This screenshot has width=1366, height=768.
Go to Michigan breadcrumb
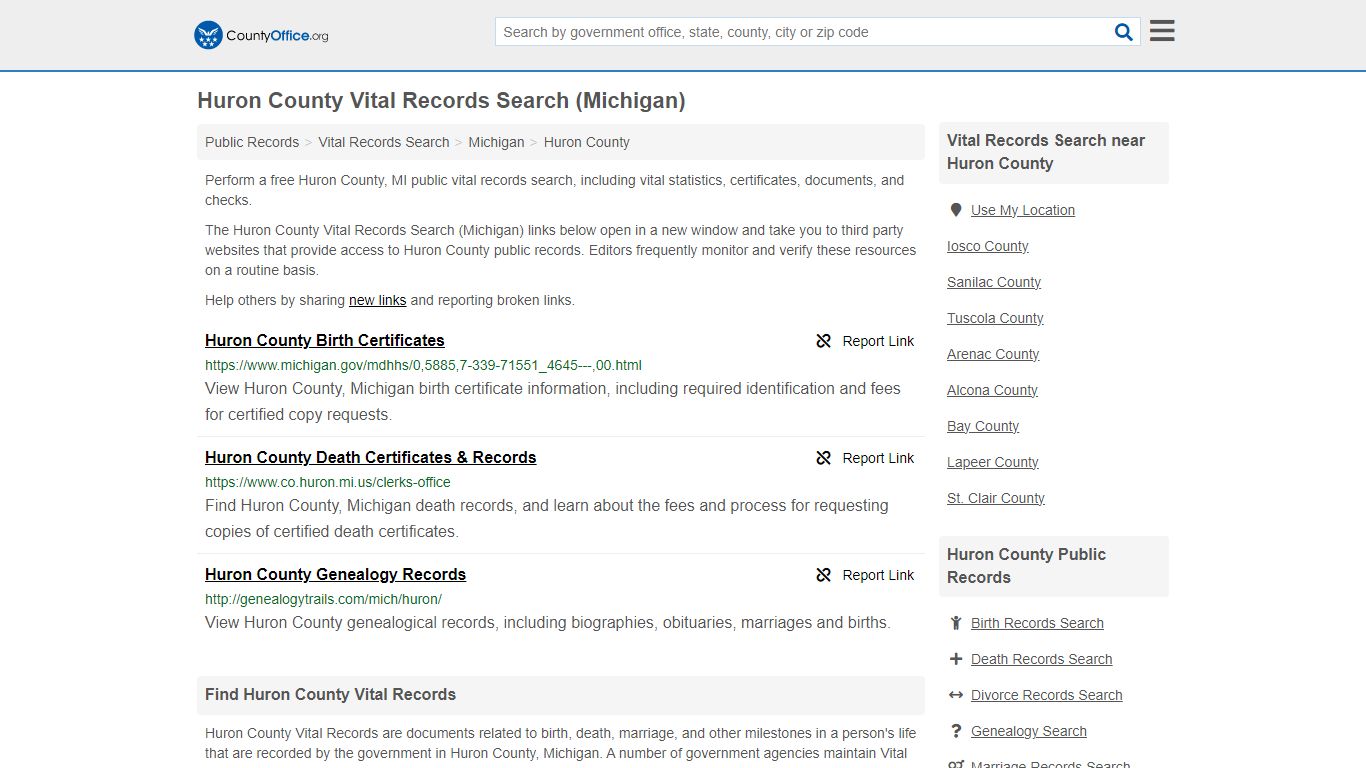[496, 142]
